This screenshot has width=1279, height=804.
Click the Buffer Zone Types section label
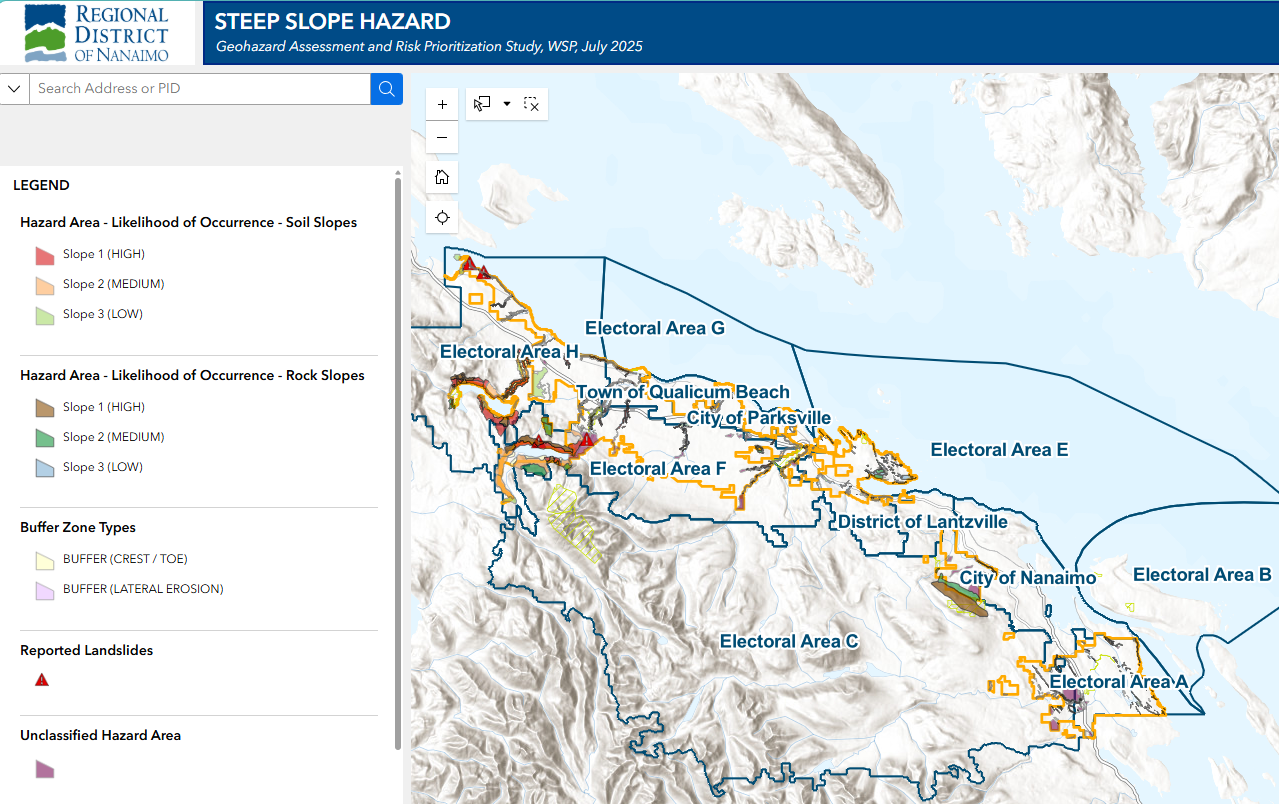76,527
